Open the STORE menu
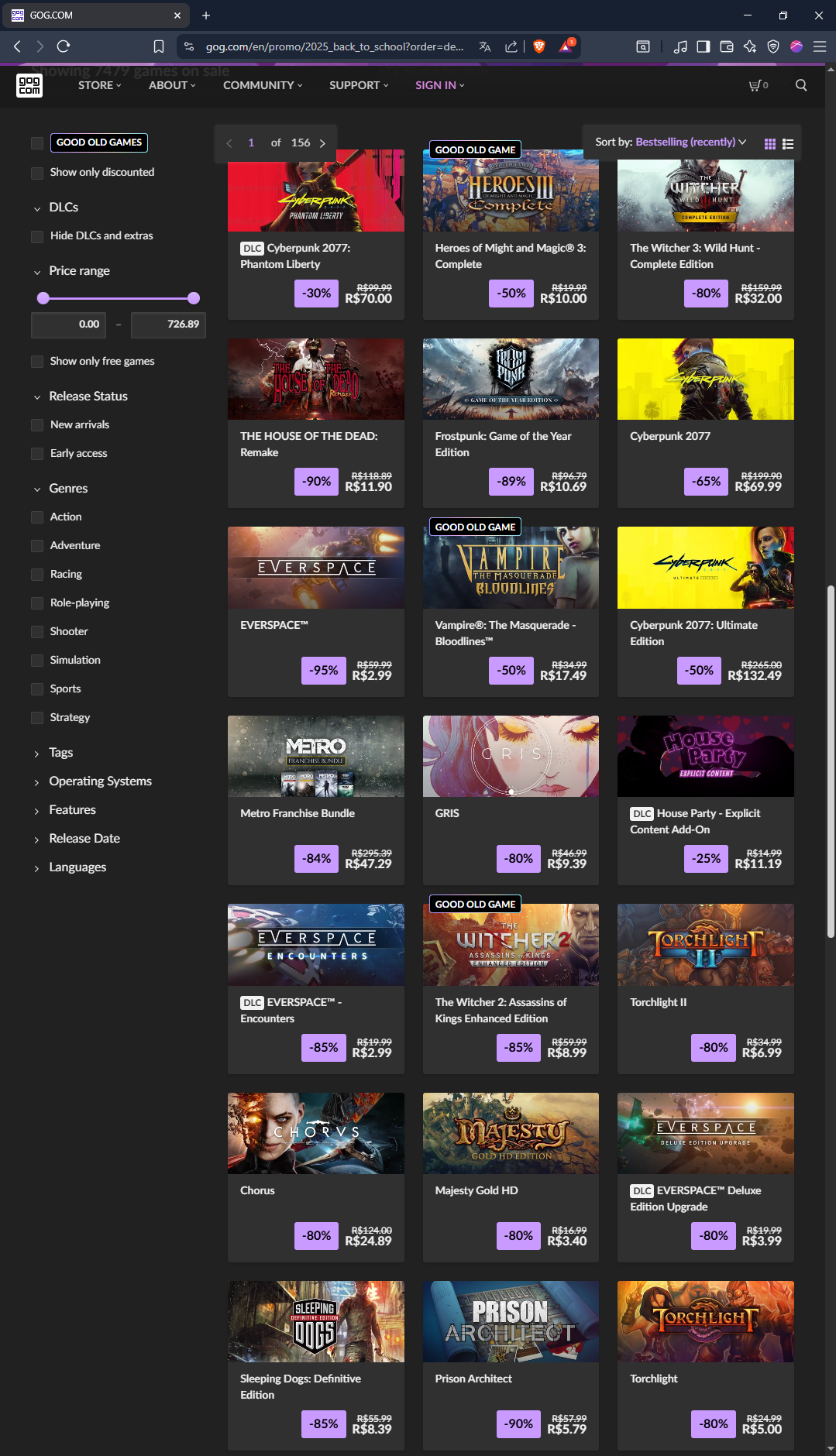836x1456 pixels. 99,85
